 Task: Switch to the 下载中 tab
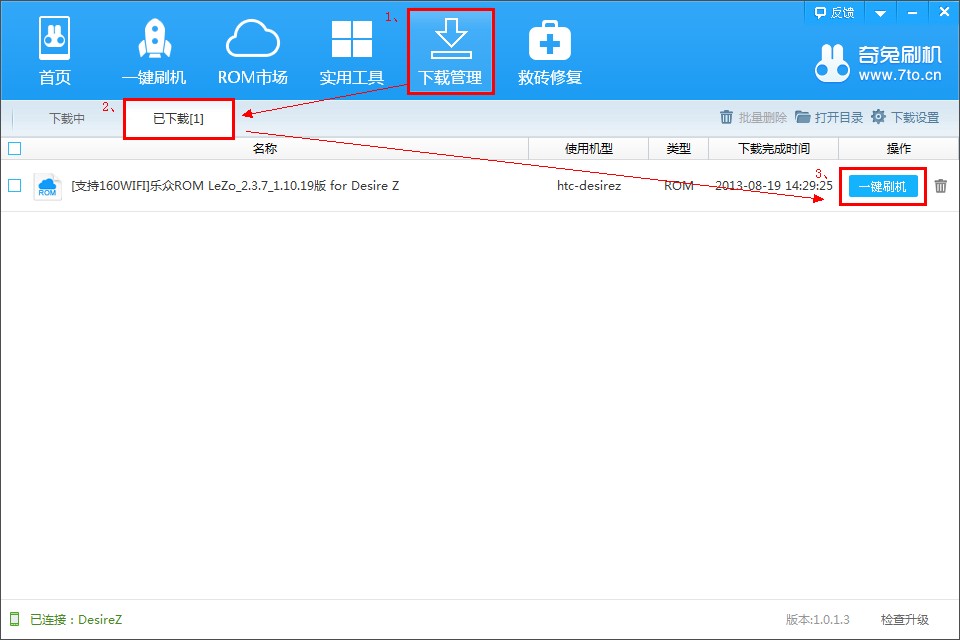point(67,118)
